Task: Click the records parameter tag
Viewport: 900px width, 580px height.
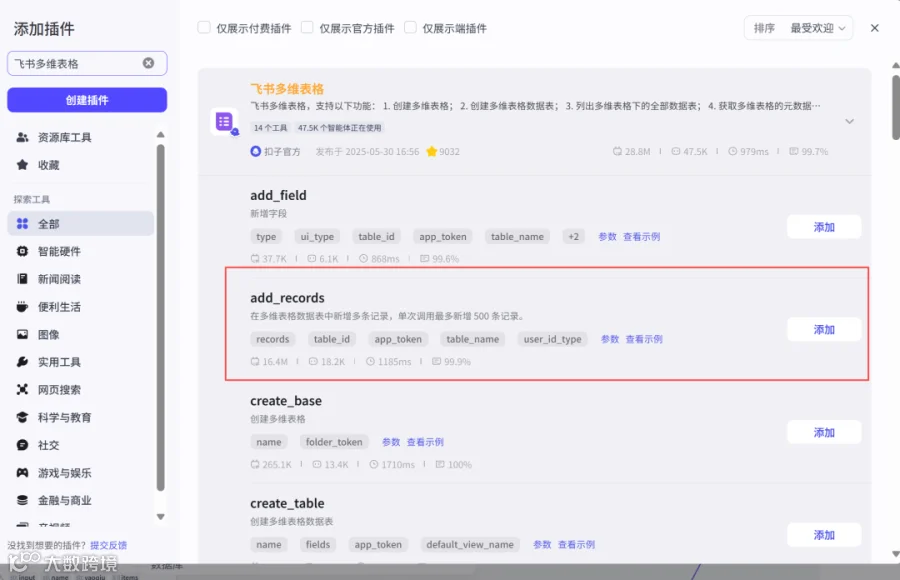Action: click(273, 339)
